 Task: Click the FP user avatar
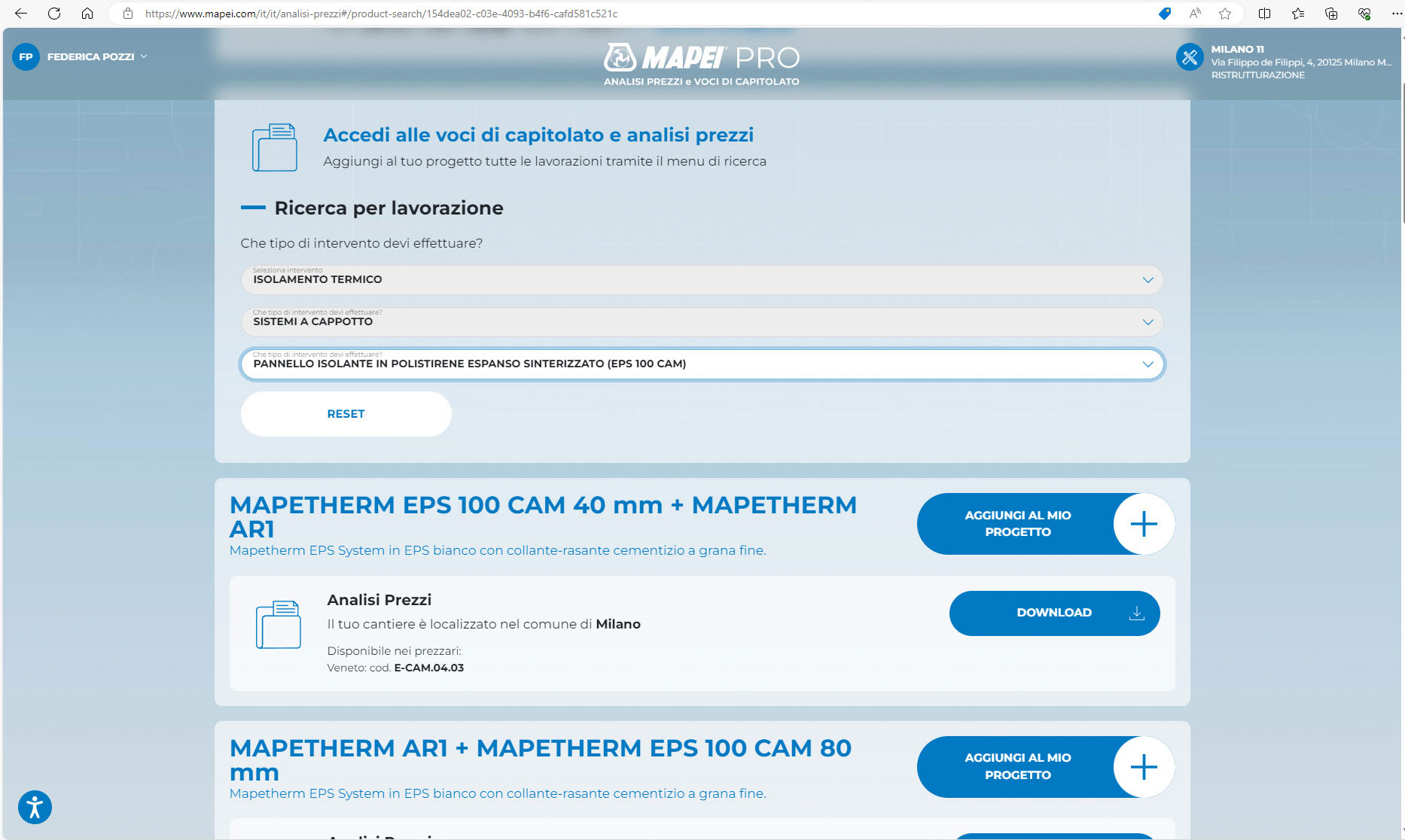26,57
